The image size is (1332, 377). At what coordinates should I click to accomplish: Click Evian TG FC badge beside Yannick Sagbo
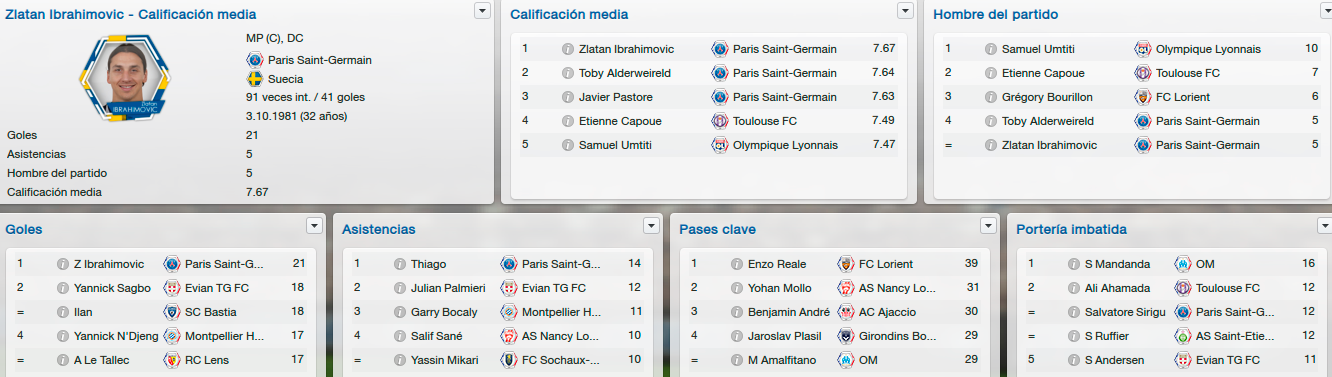(171, 288)
